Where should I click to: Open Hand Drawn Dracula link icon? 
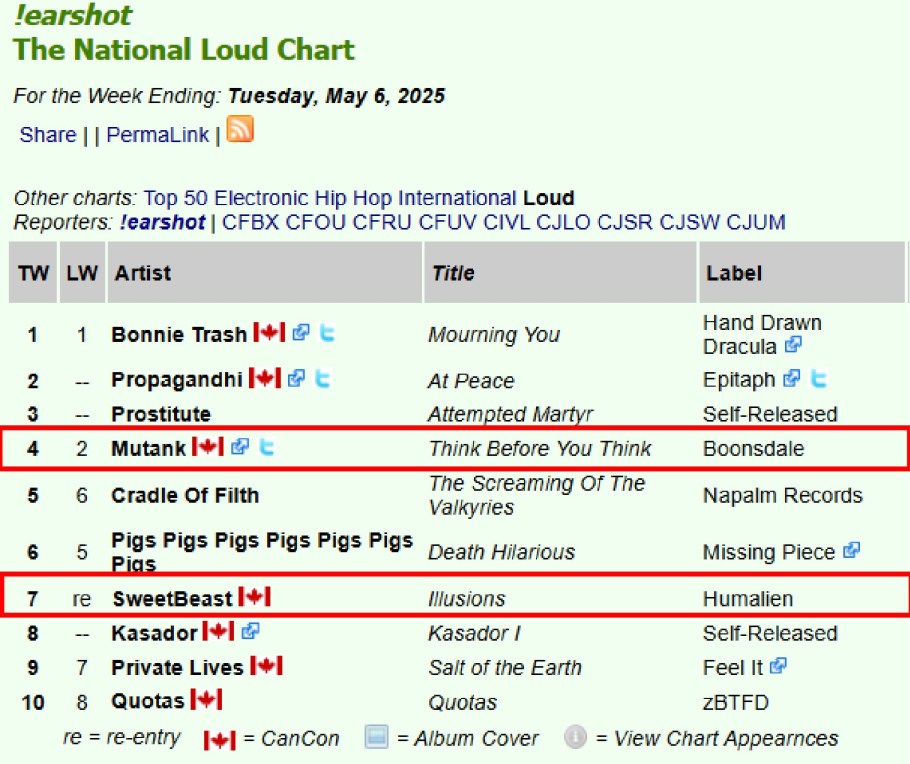click(x=793, y=345)
